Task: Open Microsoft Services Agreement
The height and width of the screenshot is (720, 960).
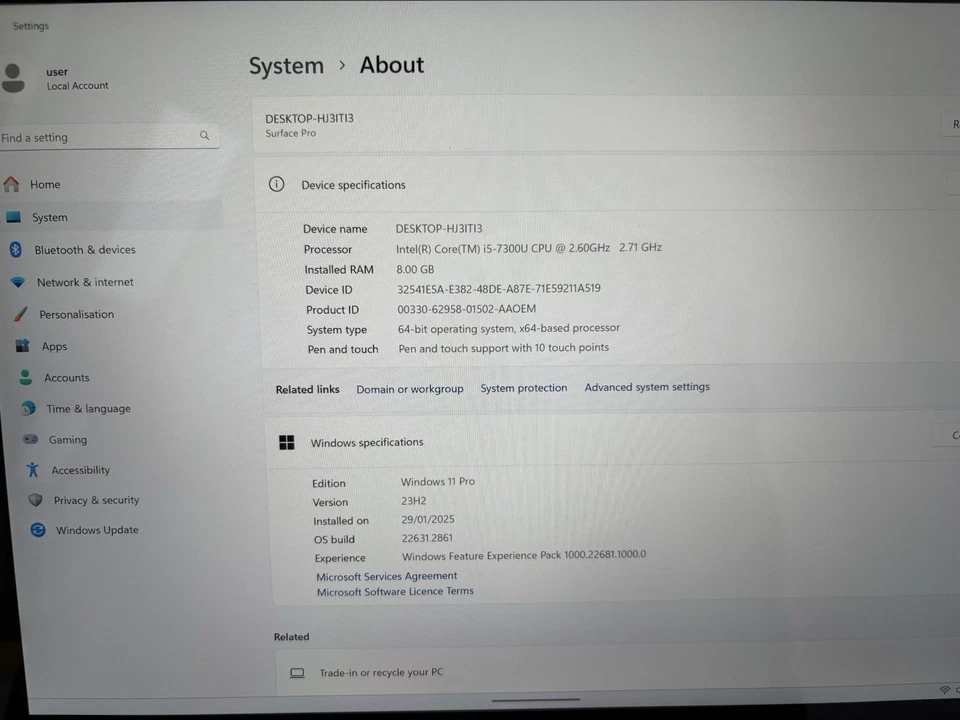Action: click(x=387, y=576)
